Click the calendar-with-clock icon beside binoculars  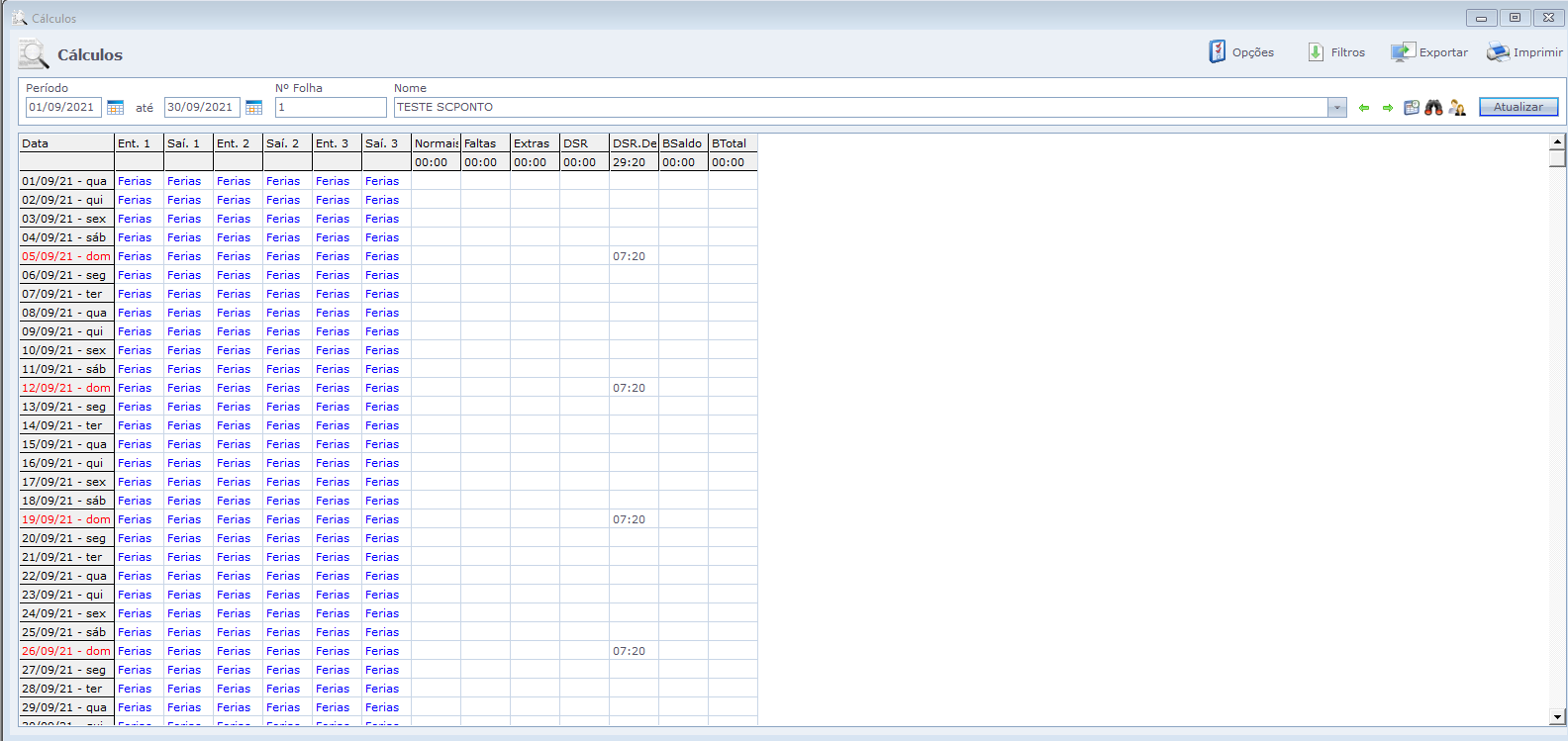coord(1412,108)
